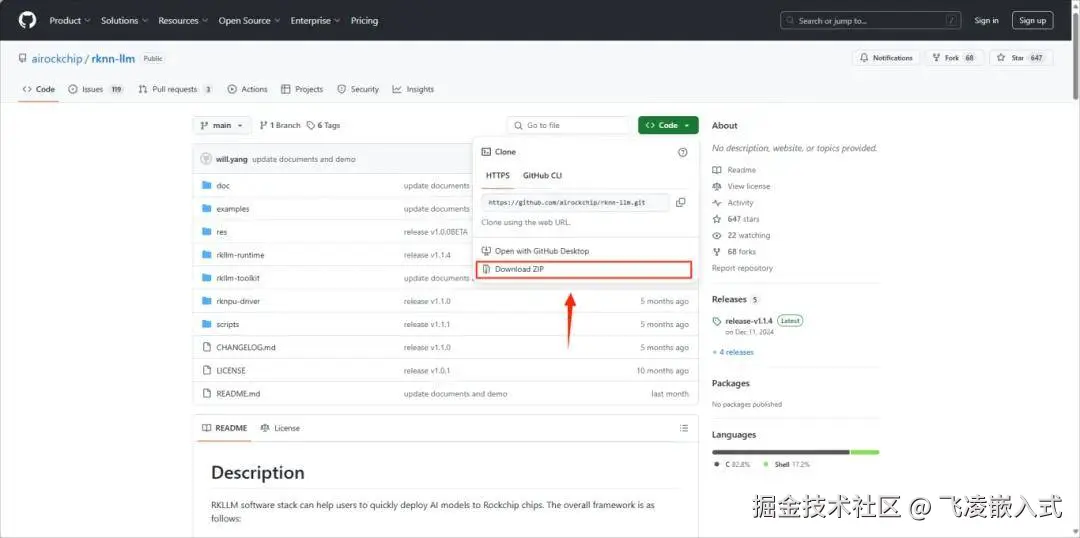
Task: Open the airockchip owner link
Action: [x=56, y=59]
